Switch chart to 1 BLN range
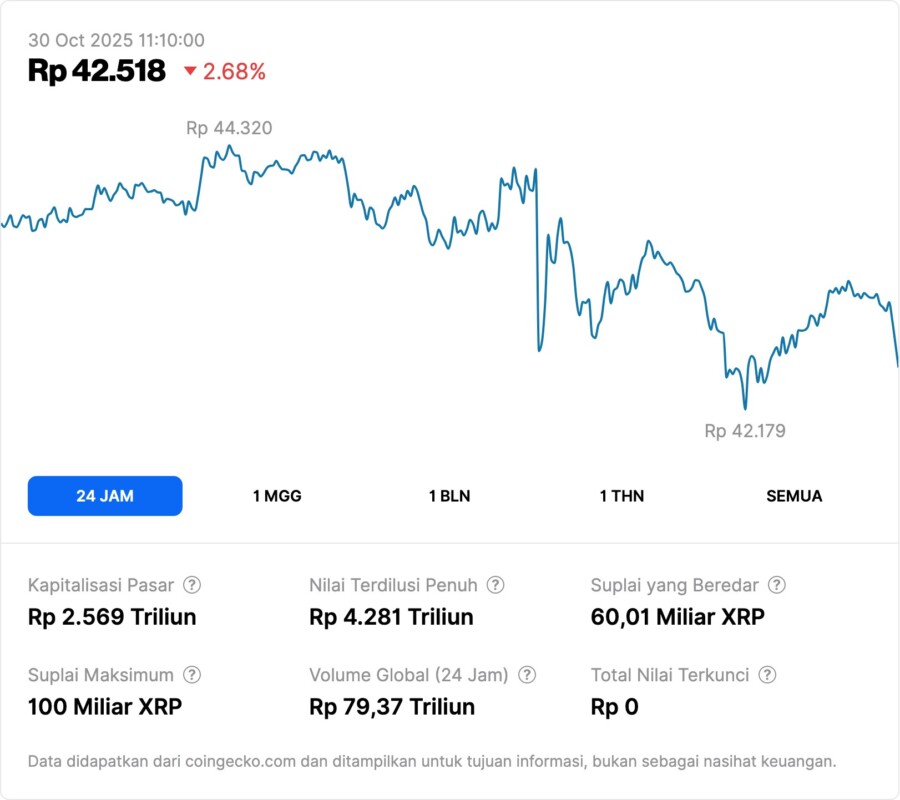 tap(449, 496)
